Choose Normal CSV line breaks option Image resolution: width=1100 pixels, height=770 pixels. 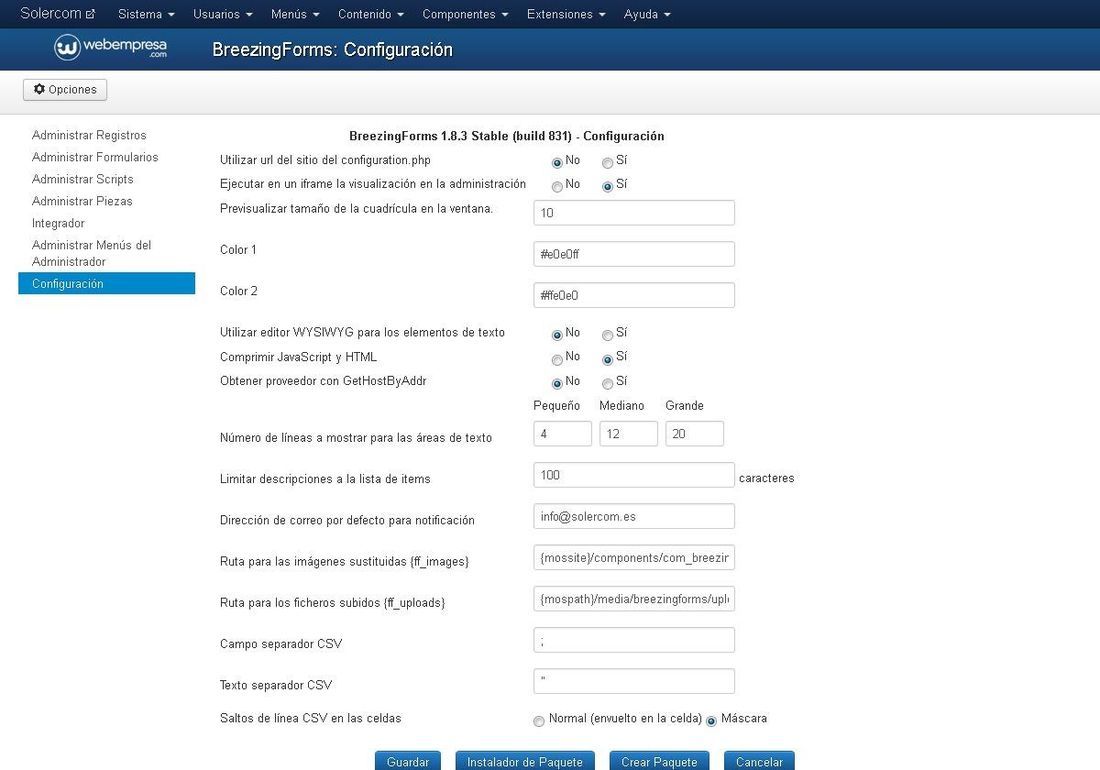(x=539, y=721)
